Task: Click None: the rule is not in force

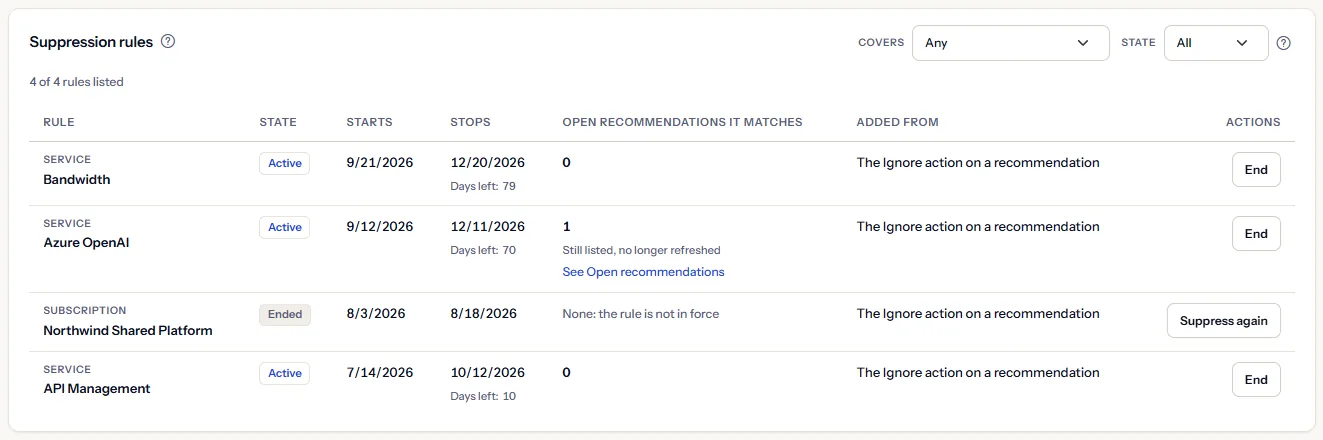Action: (x=640, y=314)
